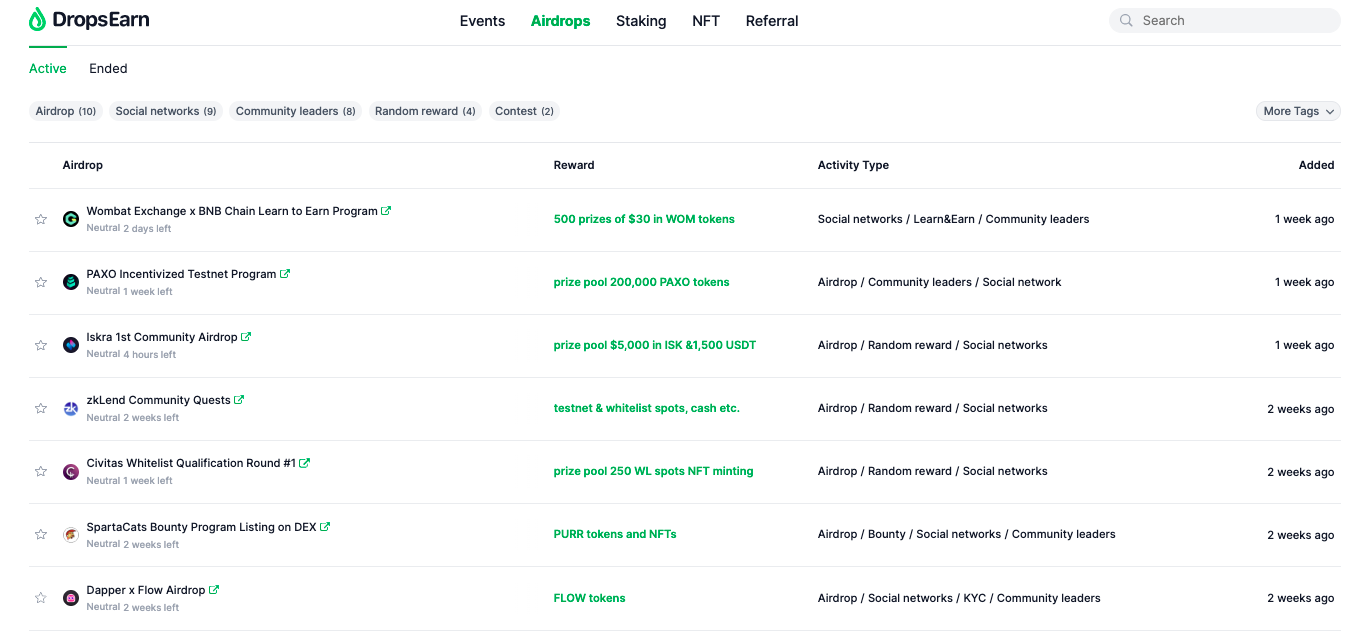Screen dimensions: 1362x631
Task: Open external link icon for zkLend Quests
Action: coord(239,400)
